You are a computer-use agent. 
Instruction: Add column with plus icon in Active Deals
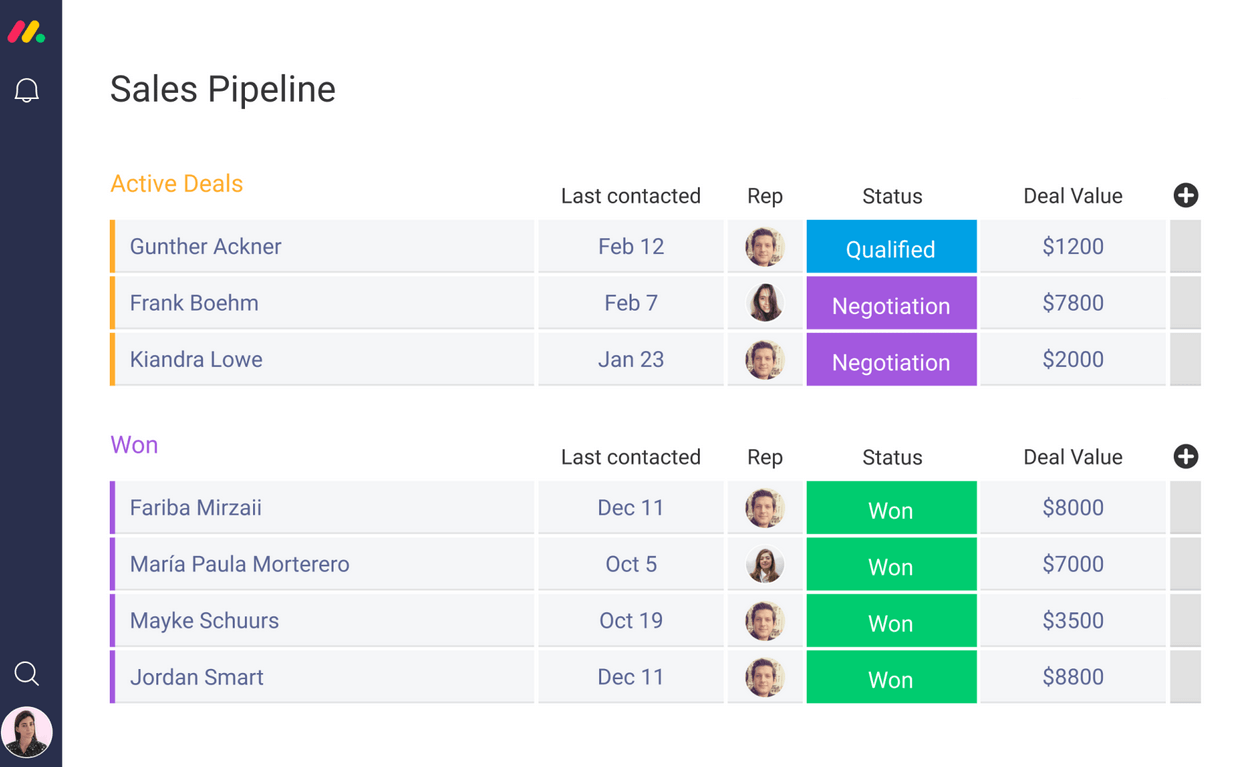[1185, 196]
